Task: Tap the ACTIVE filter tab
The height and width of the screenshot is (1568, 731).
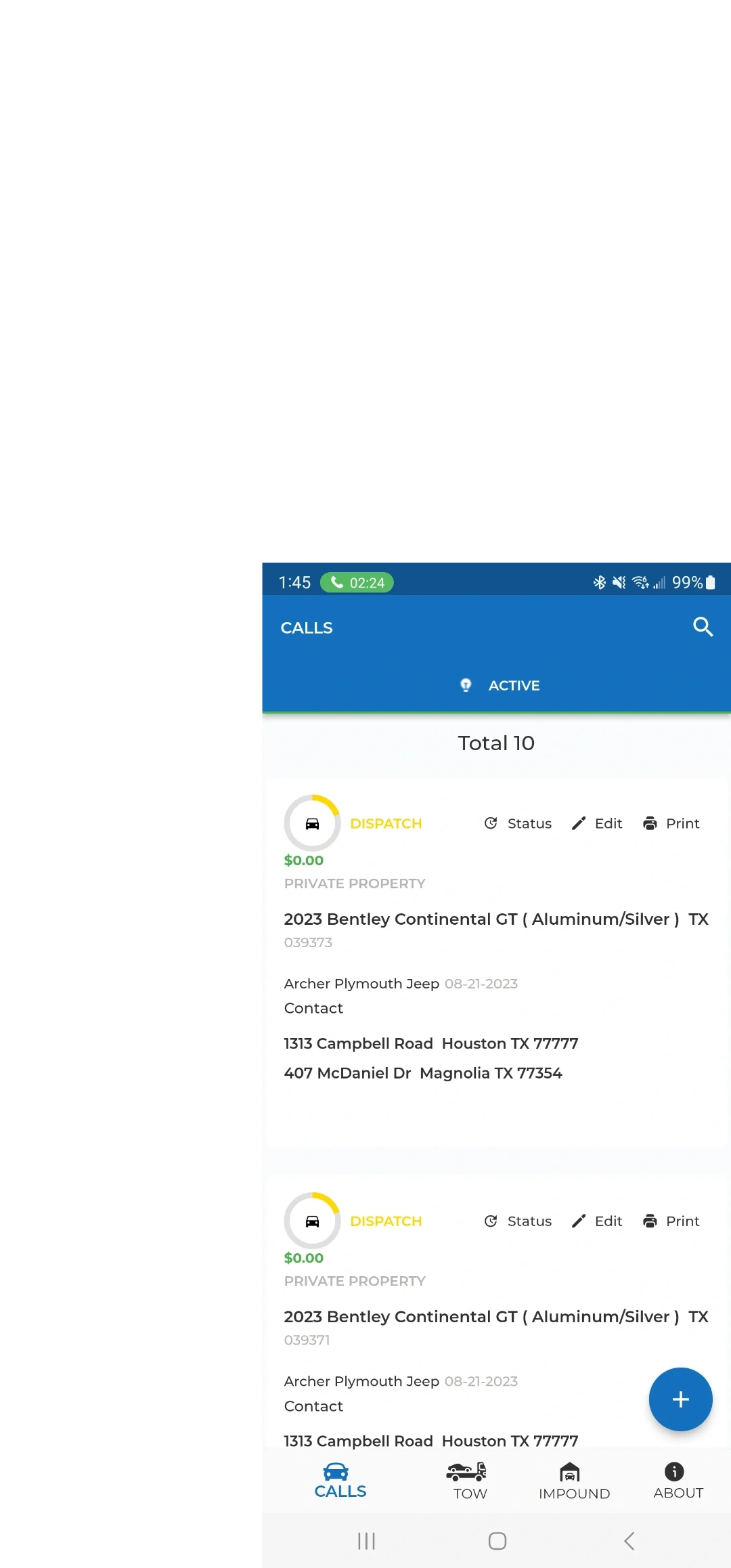Action: (497, 685)
